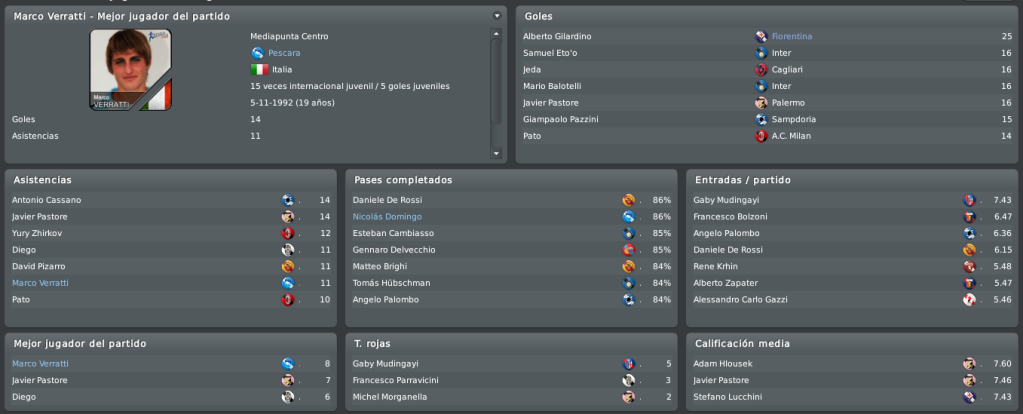1023x414 pixels.
Task: Click the Pescara club badge icon
Action: click(x=257, y=53)
